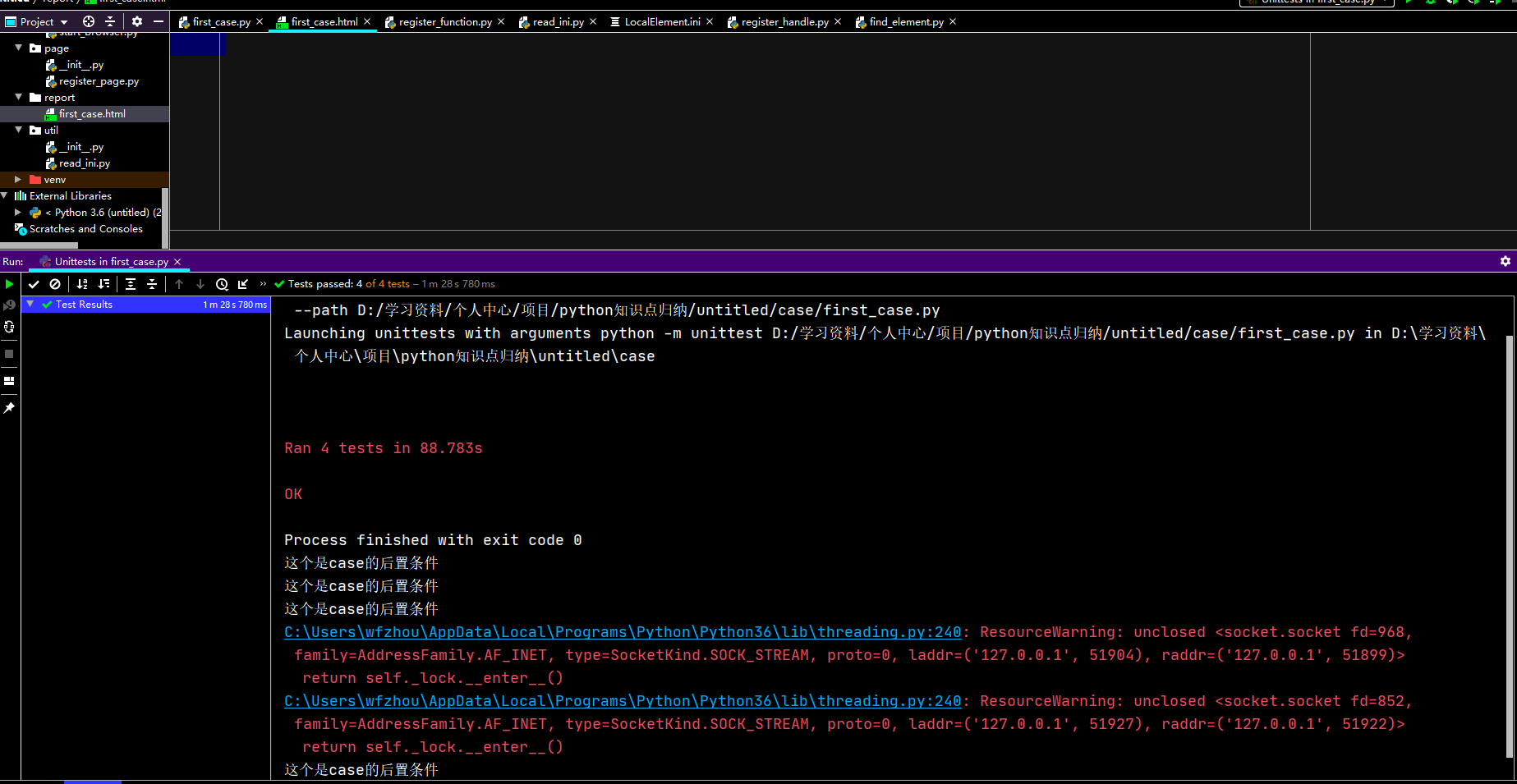The width and height of the screenshot is (1517, 784).
Task: Collapse the page folder
Action: [18, 48]
